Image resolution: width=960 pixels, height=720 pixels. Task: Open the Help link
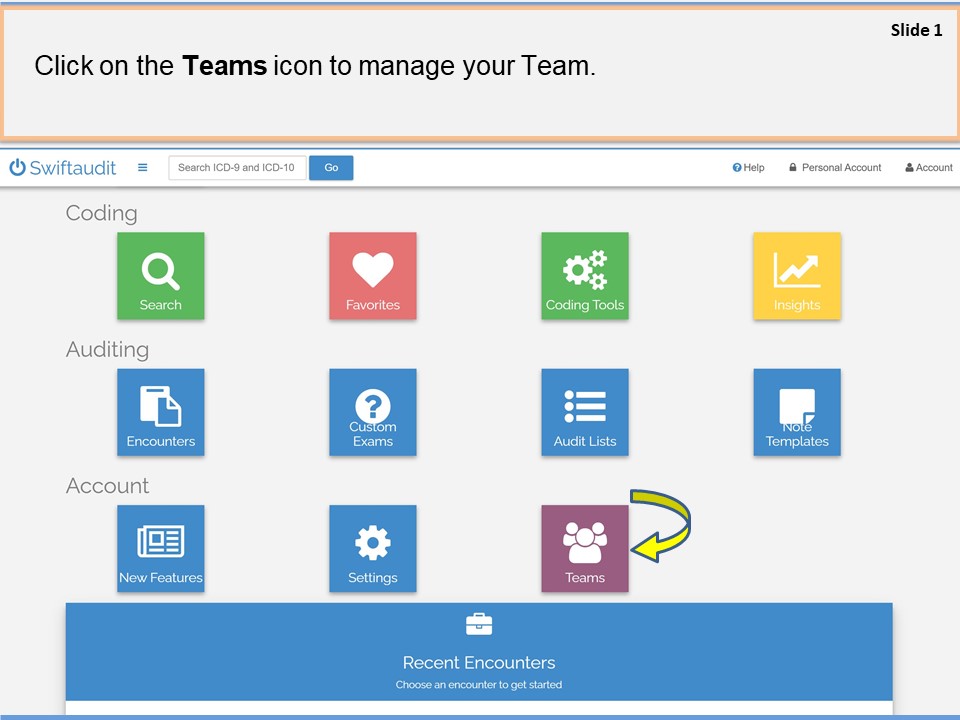(748, 168)
